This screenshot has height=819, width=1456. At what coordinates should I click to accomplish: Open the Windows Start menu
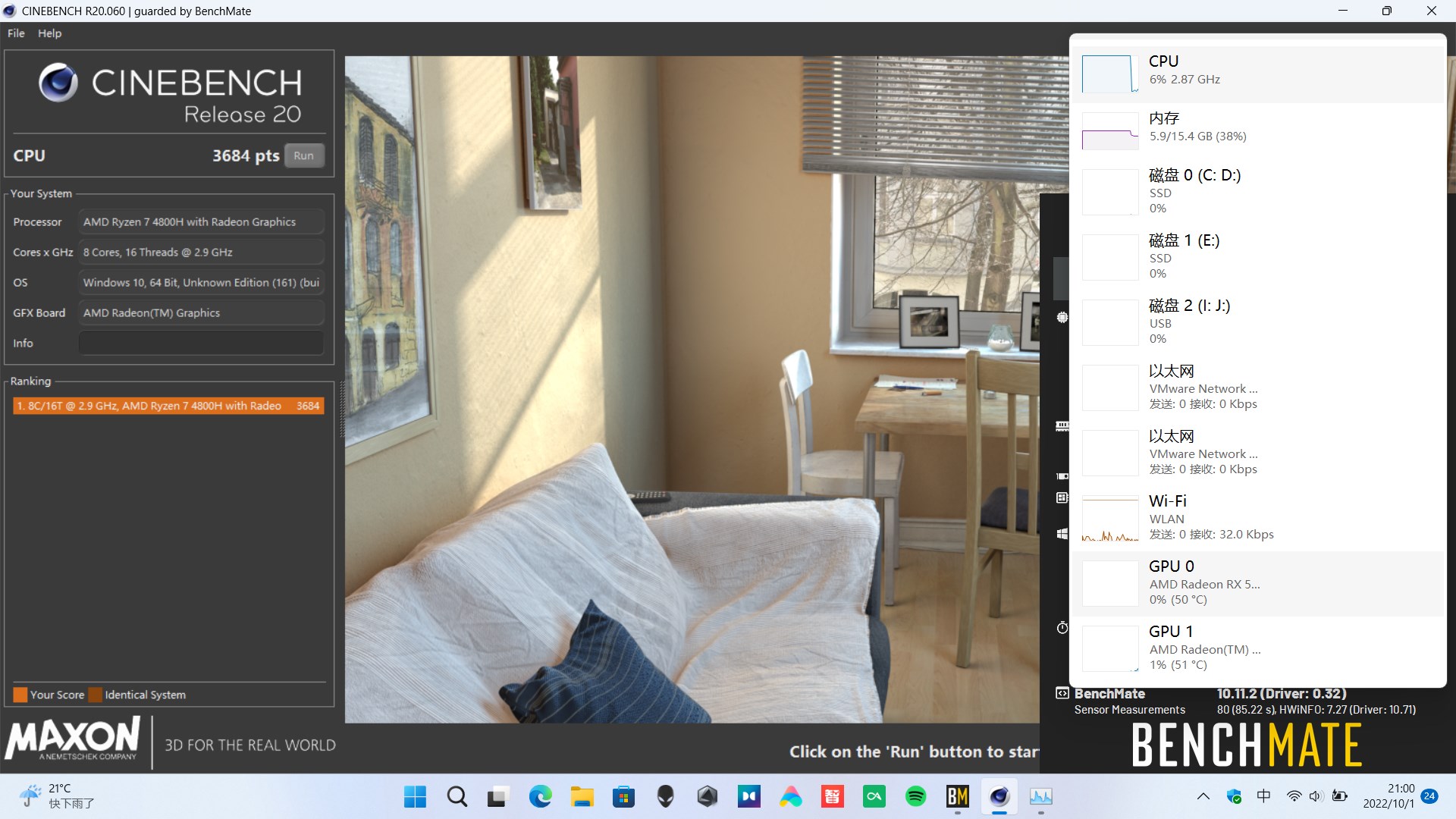pyautogui.click(x=415, y=796)
